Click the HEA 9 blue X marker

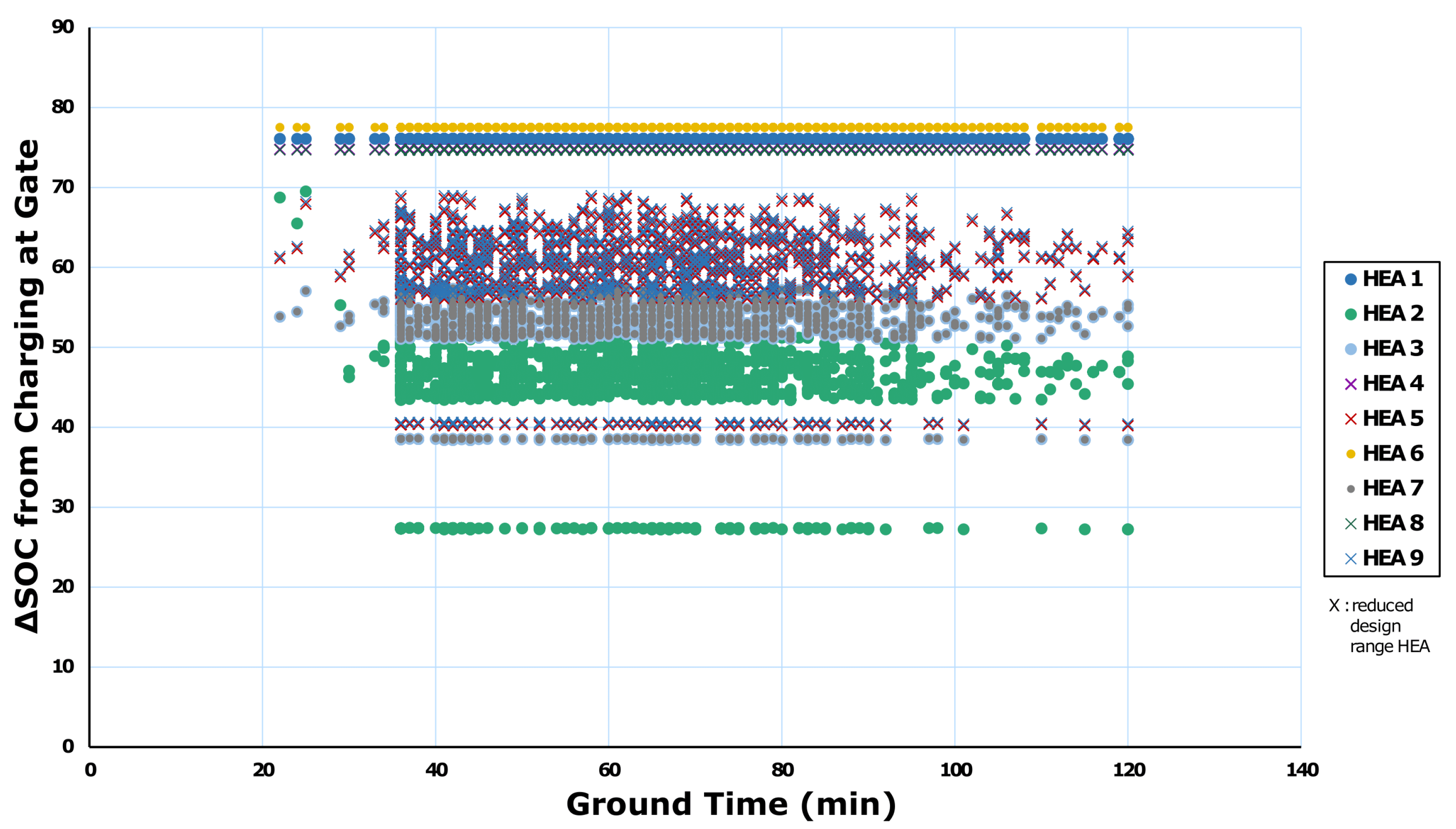[1350, 559]
